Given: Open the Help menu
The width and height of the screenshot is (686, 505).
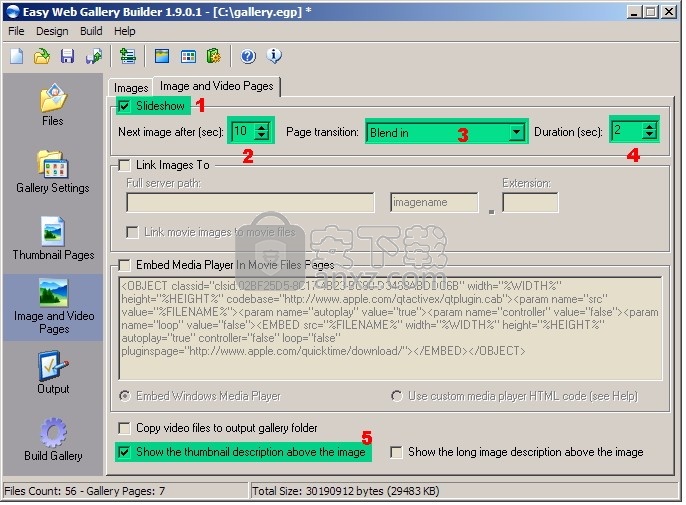Looking at the screenshot, I should (125, 31).
